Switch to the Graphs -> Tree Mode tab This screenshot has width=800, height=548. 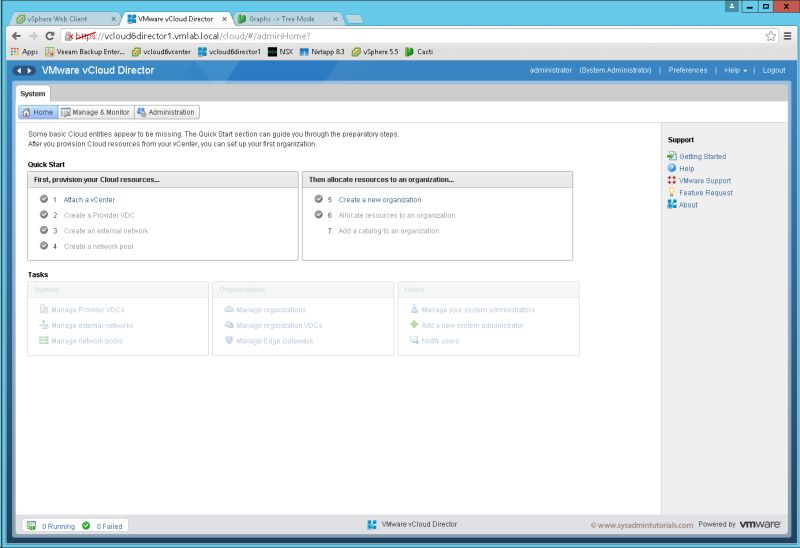point(288,19)
